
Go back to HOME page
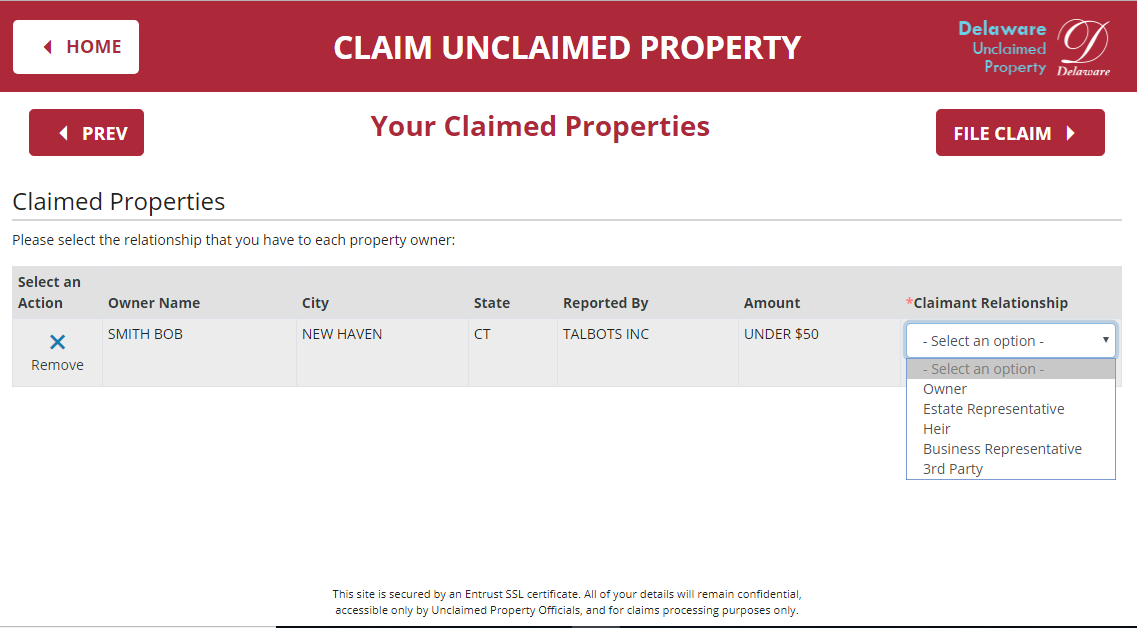pos(76,47)
